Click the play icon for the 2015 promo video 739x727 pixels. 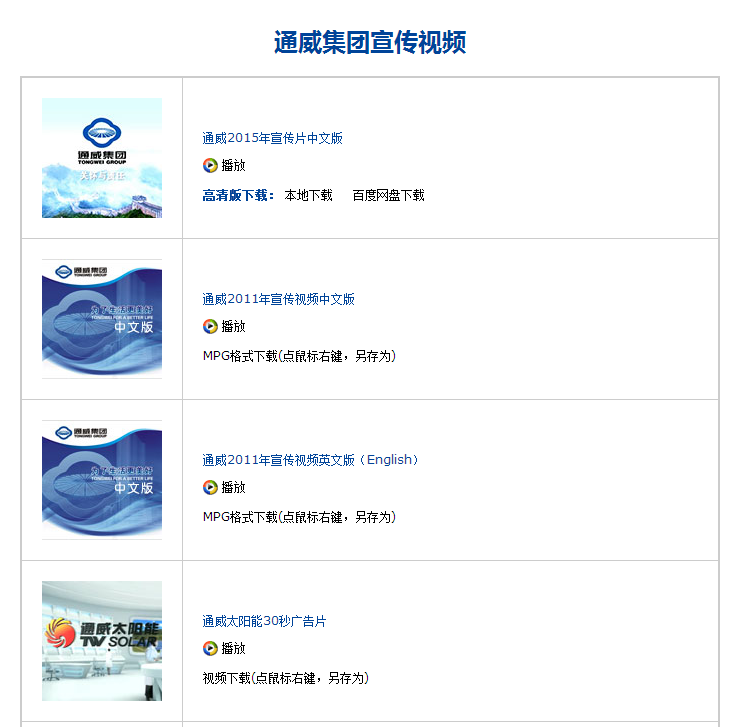point(210,166)
